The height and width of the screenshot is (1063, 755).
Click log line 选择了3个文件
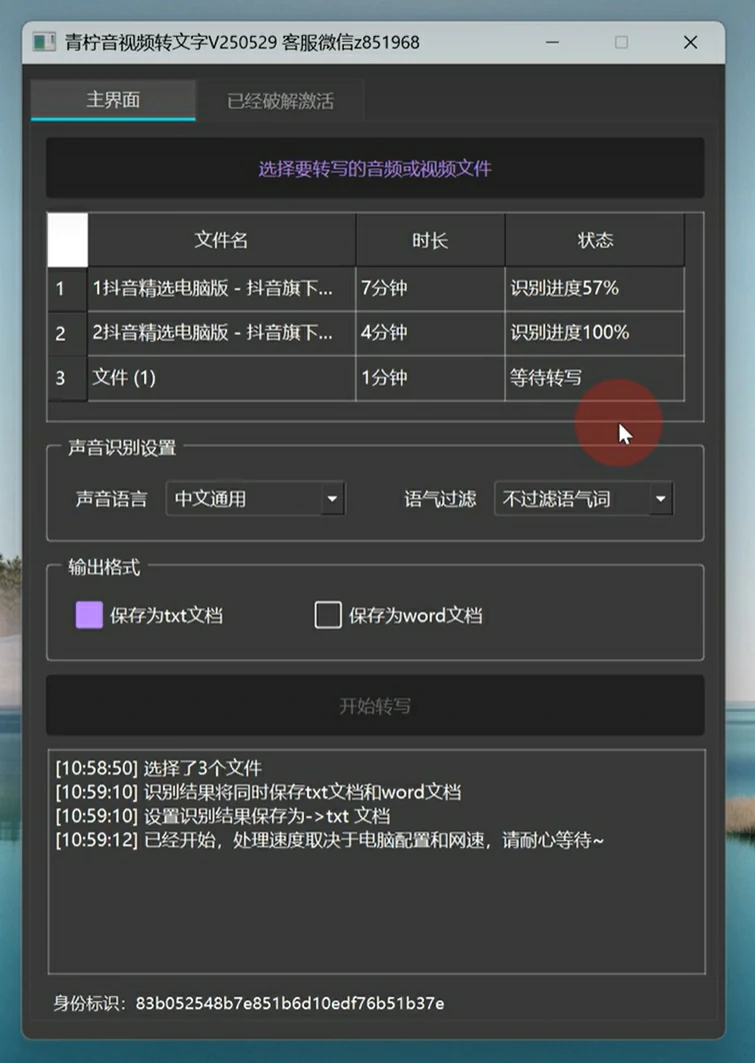[x=159, y=768]
